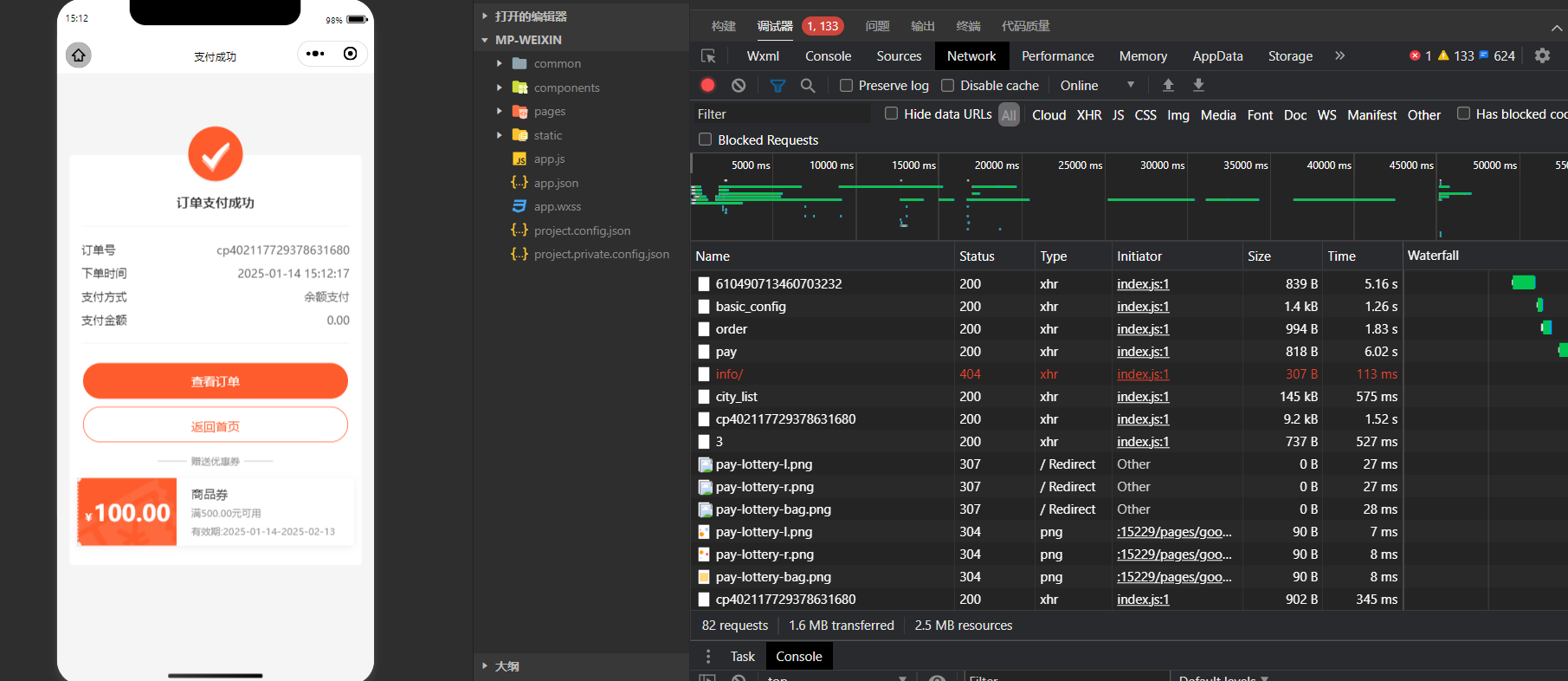Toggle the XHR request type filter
1568x681 pixels.
(x=1089, y=115)
